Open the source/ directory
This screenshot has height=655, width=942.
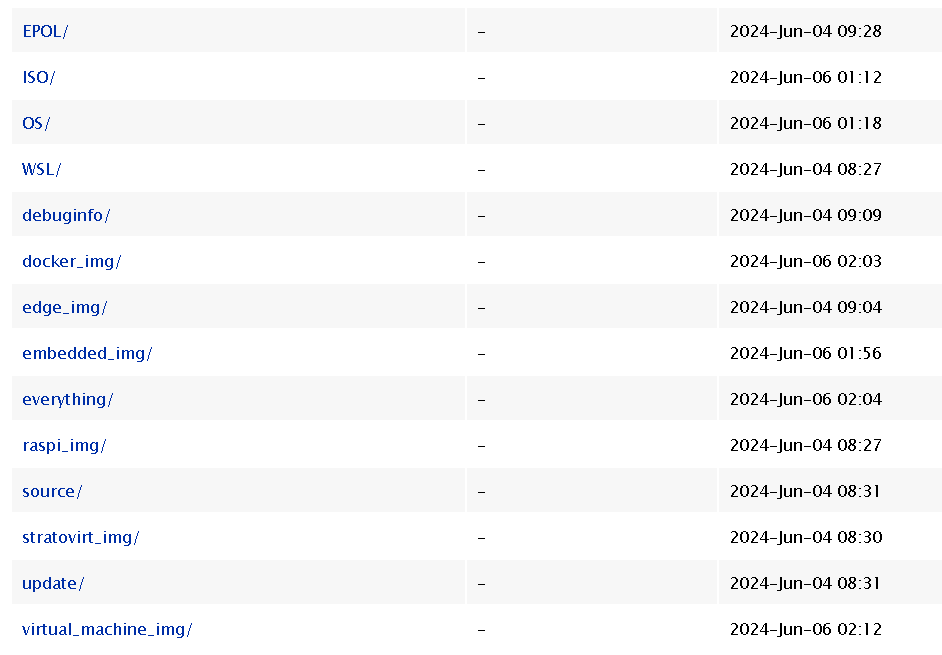click(x=52, y=491)
